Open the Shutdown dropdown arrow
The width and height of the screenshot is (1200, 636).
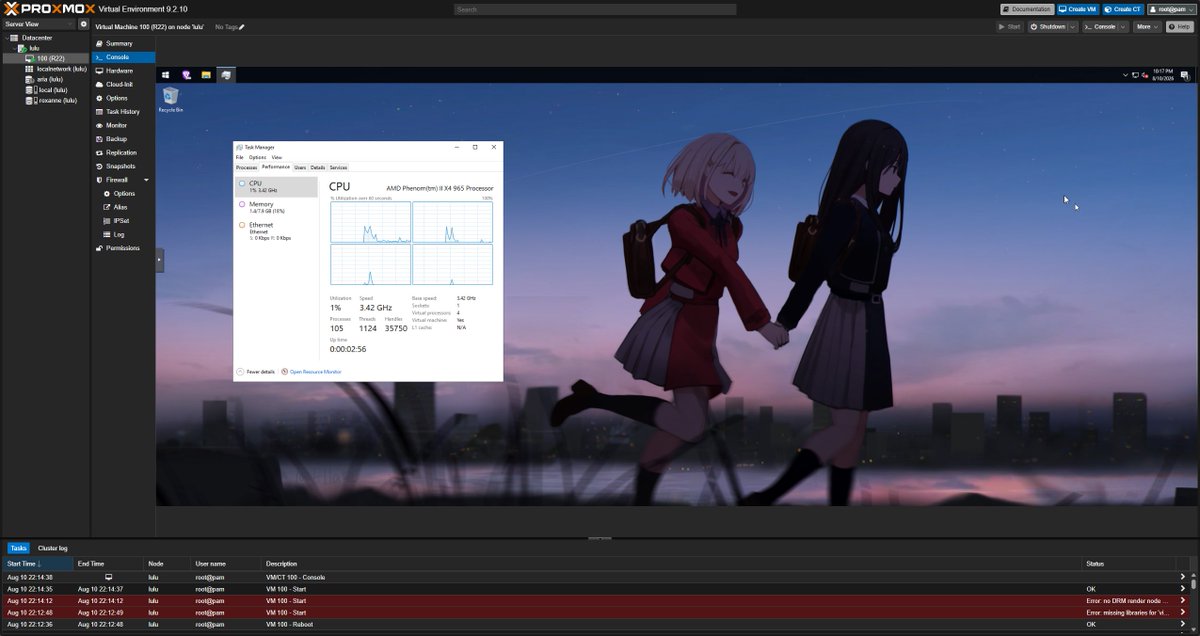pos(1073,27)
